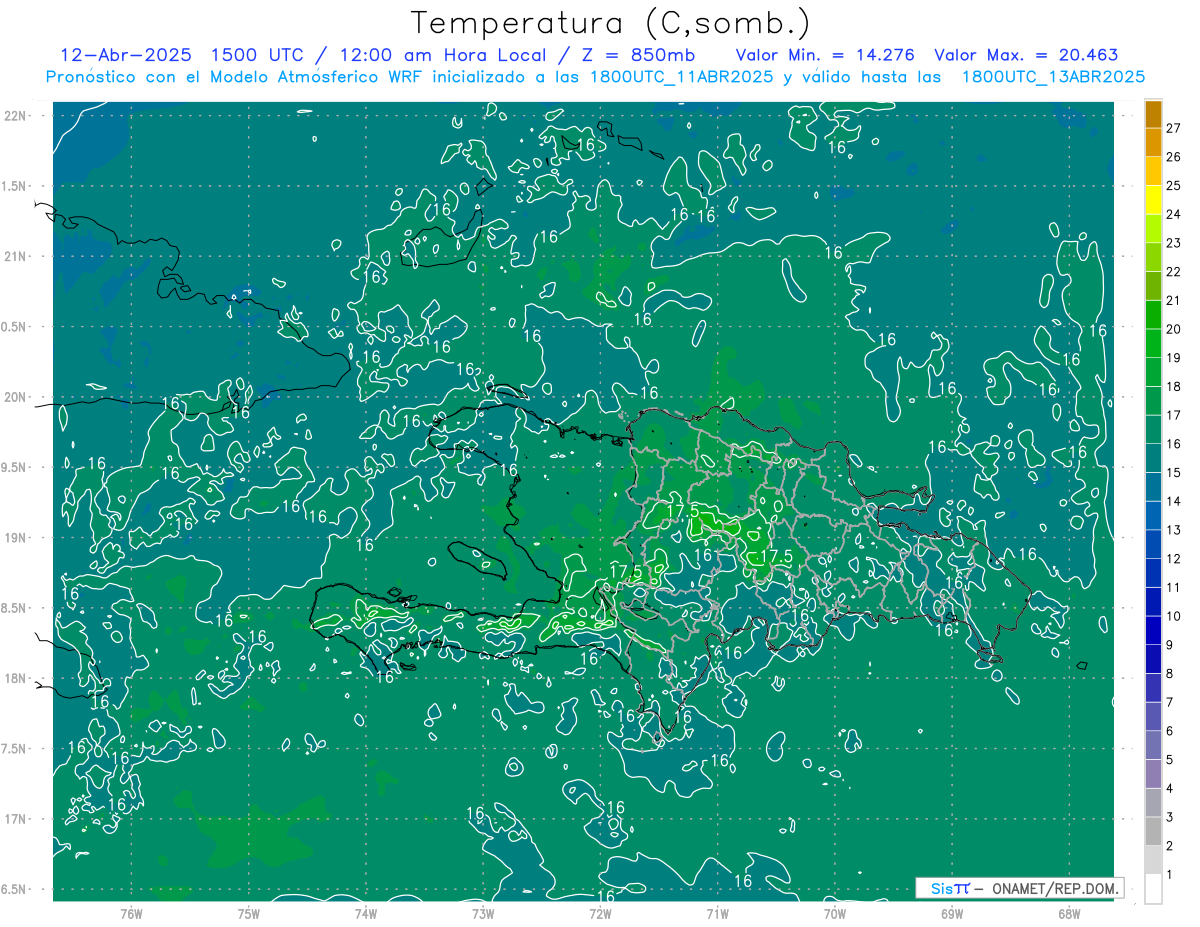Click the '73W' longitude axis label
1200x927 pixels.
pyautogui.click(x=483, y=913)
